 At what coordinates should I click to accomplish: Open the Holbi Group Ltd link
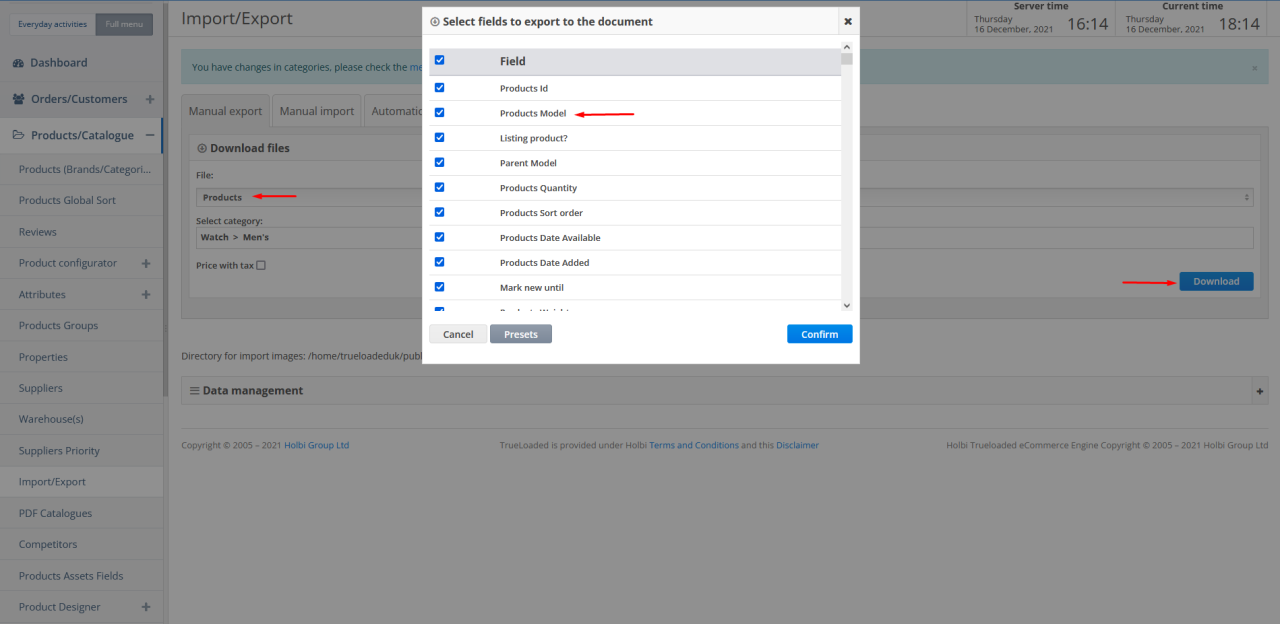pyautogui.click(x=317, y=444)
